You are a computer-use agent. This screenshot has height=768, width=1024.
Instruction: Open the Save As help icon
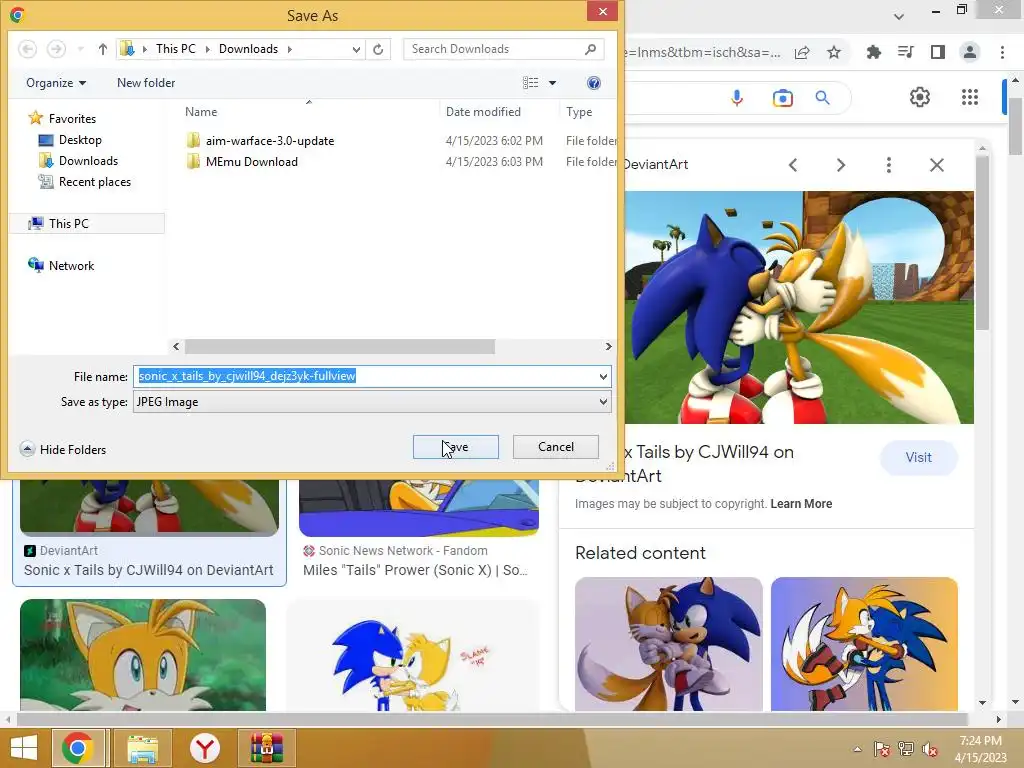[594, 83]
